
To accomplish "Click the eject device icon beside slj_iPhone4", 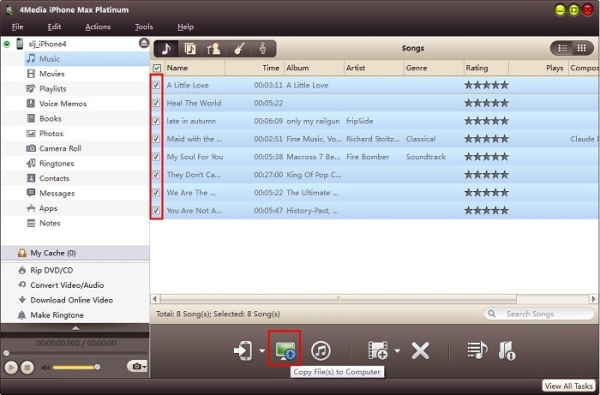I will coord(144,43).
